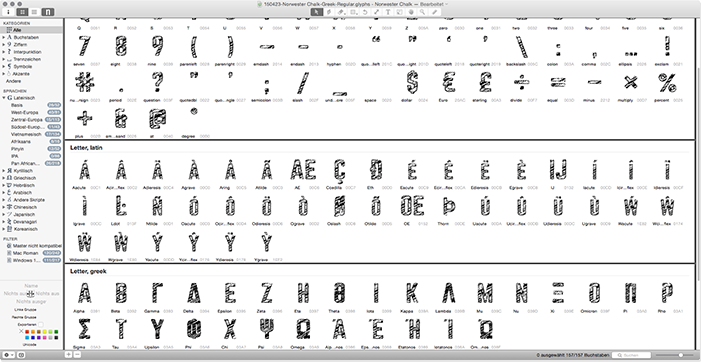Toggle the Exportieren checkbox

point(41,324)
